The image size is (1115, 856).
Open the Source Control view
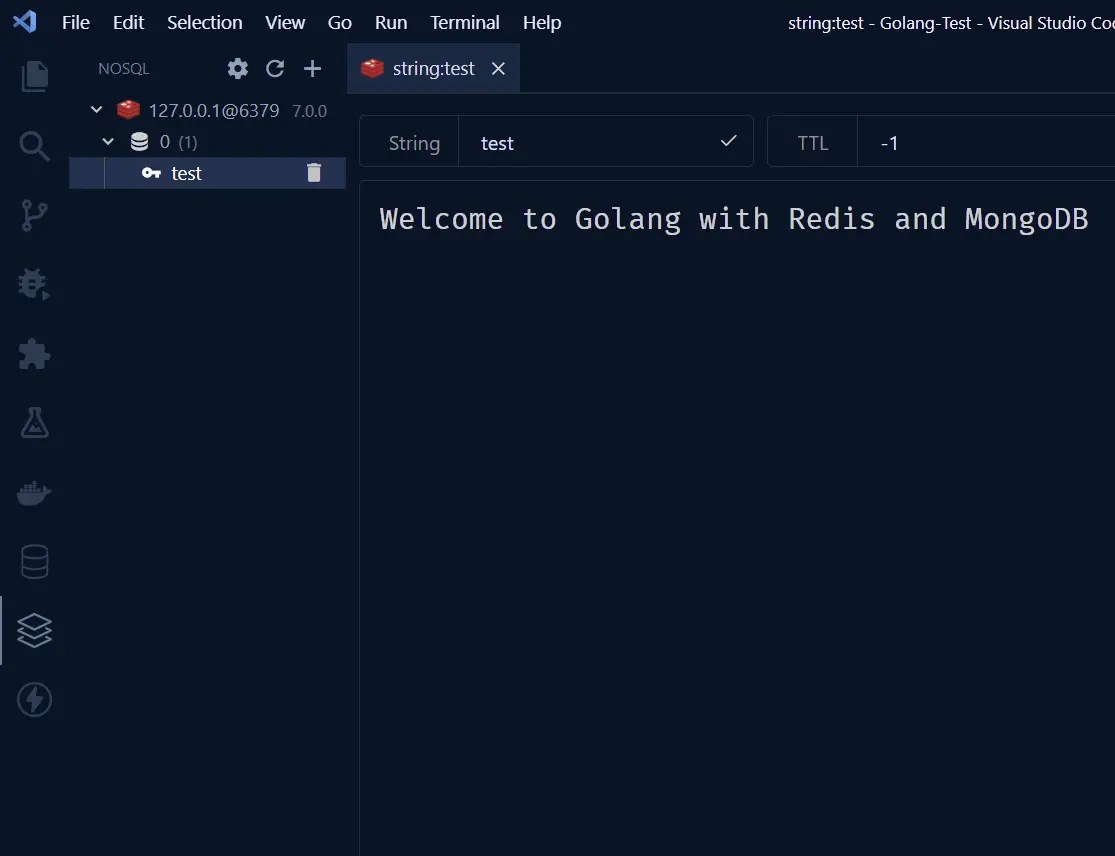[x=34, y=215]
